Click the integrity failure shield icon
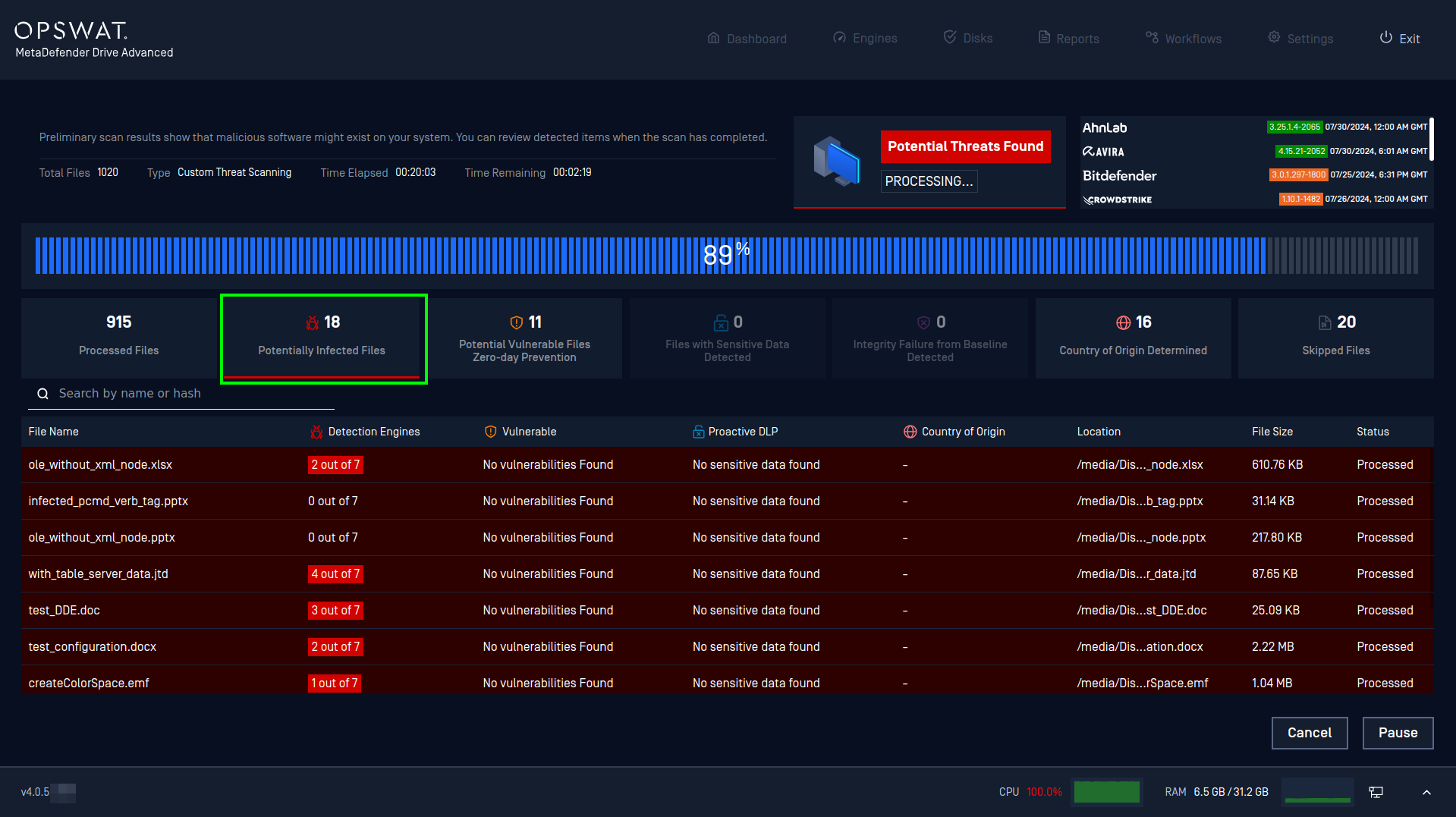The height and width of the screenshot is (817, 1456). [923, 322]
